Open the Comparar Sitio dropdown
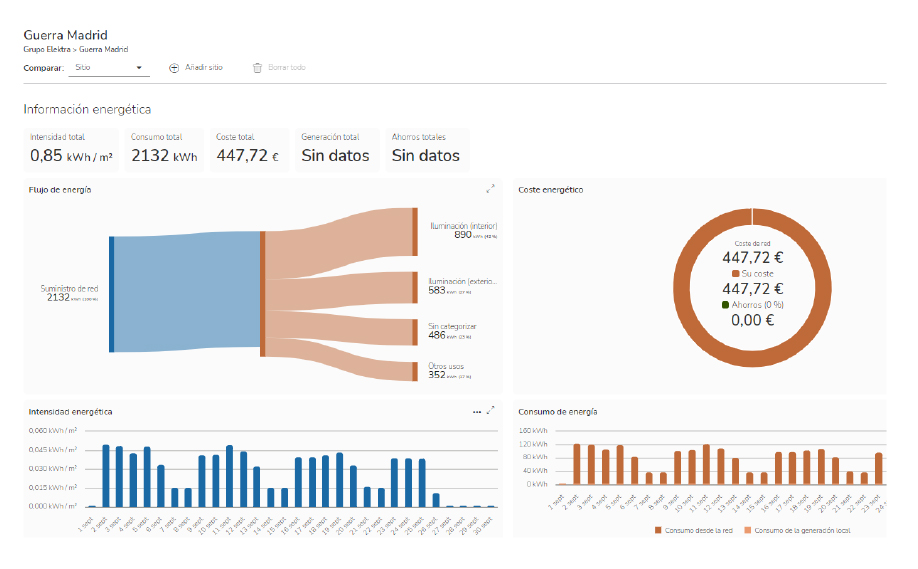This screenshot has width=918, height=569. point(109,68)
